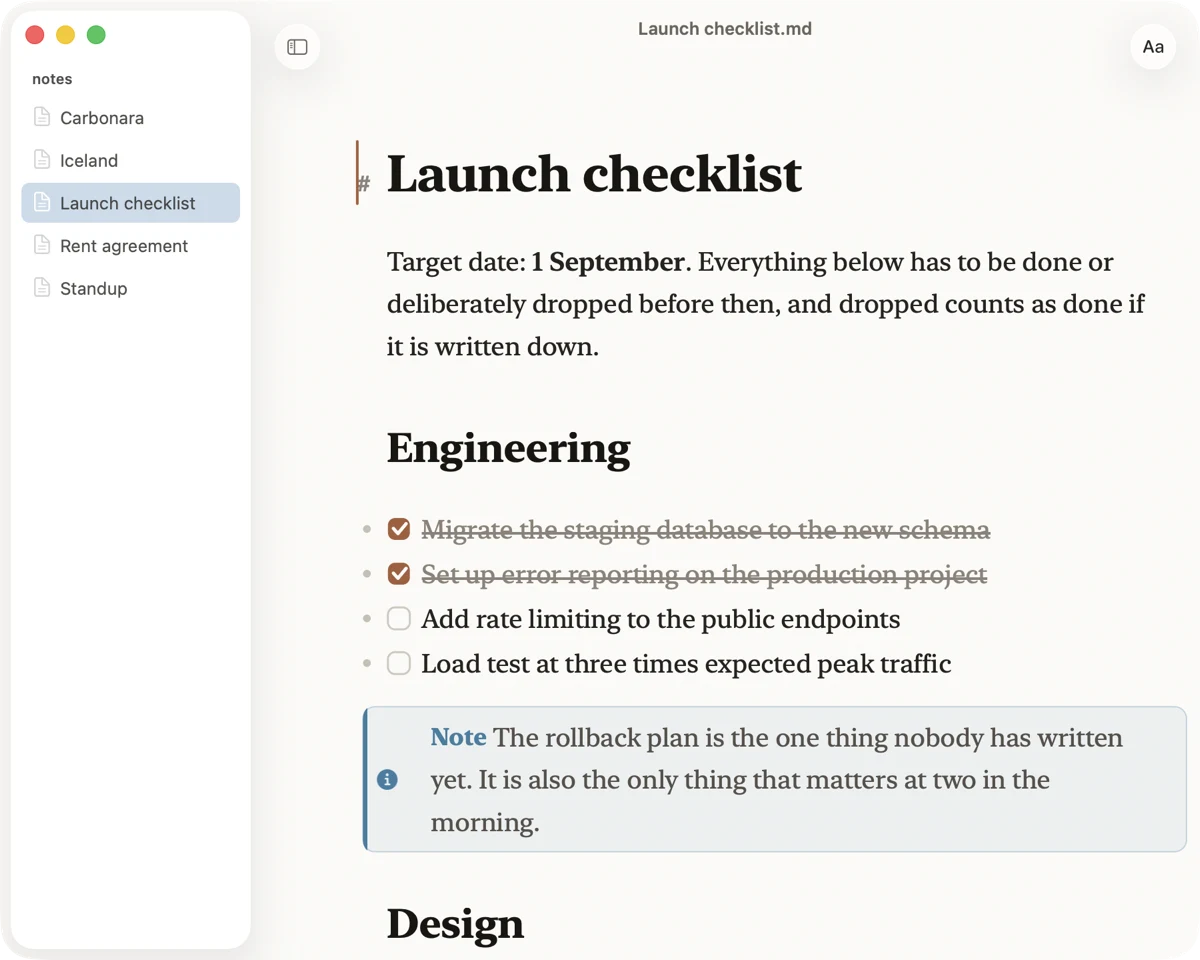Click the Carbonara file icon
This screenshot has height=960, width=1200.
point(42,117)
